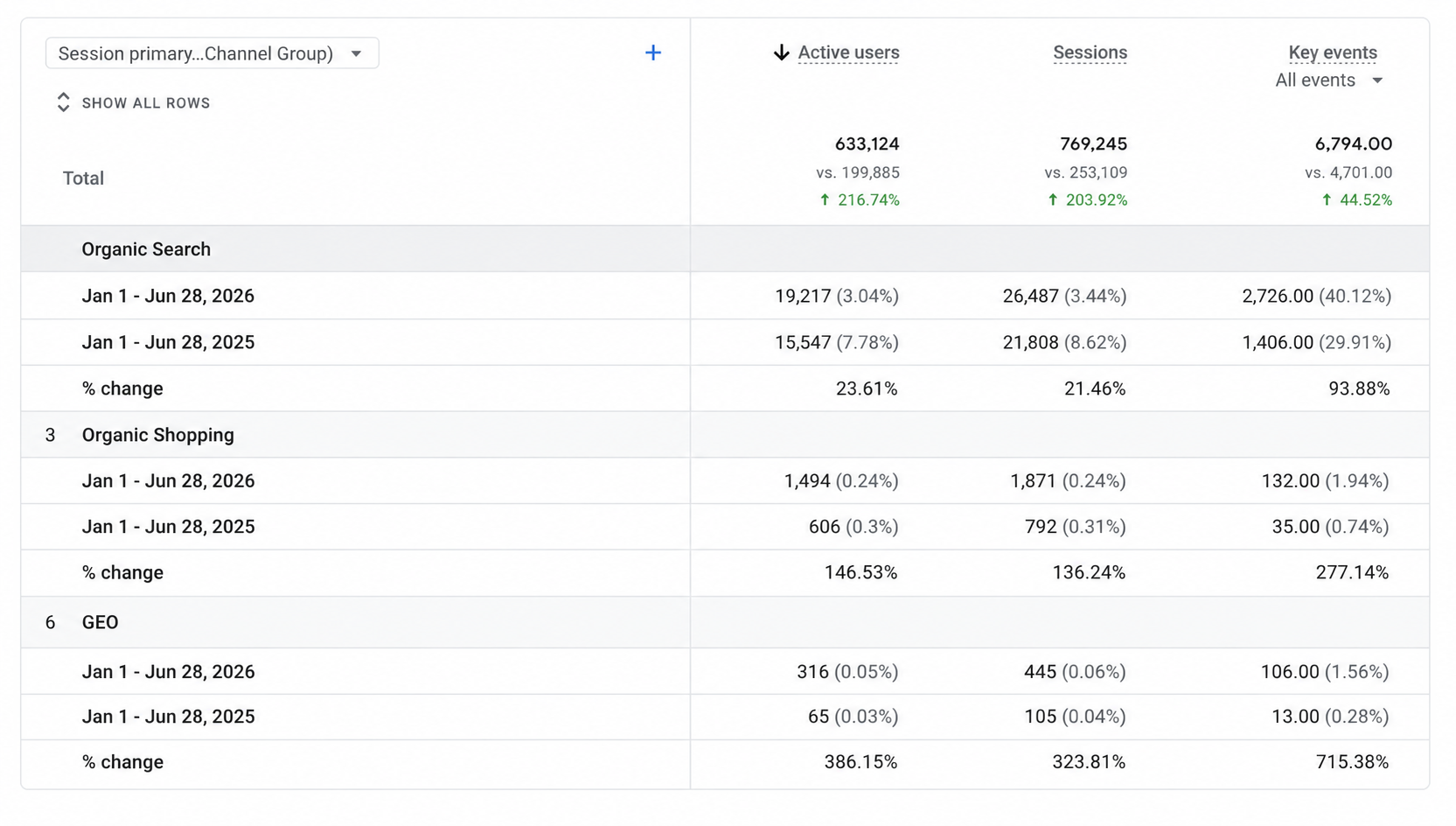Image resolution: width=1456 pixels, height=826 pixels.
Task: Click GEO 715.38% key events change
Action: pyautogui.click(x=1352, y=762)
